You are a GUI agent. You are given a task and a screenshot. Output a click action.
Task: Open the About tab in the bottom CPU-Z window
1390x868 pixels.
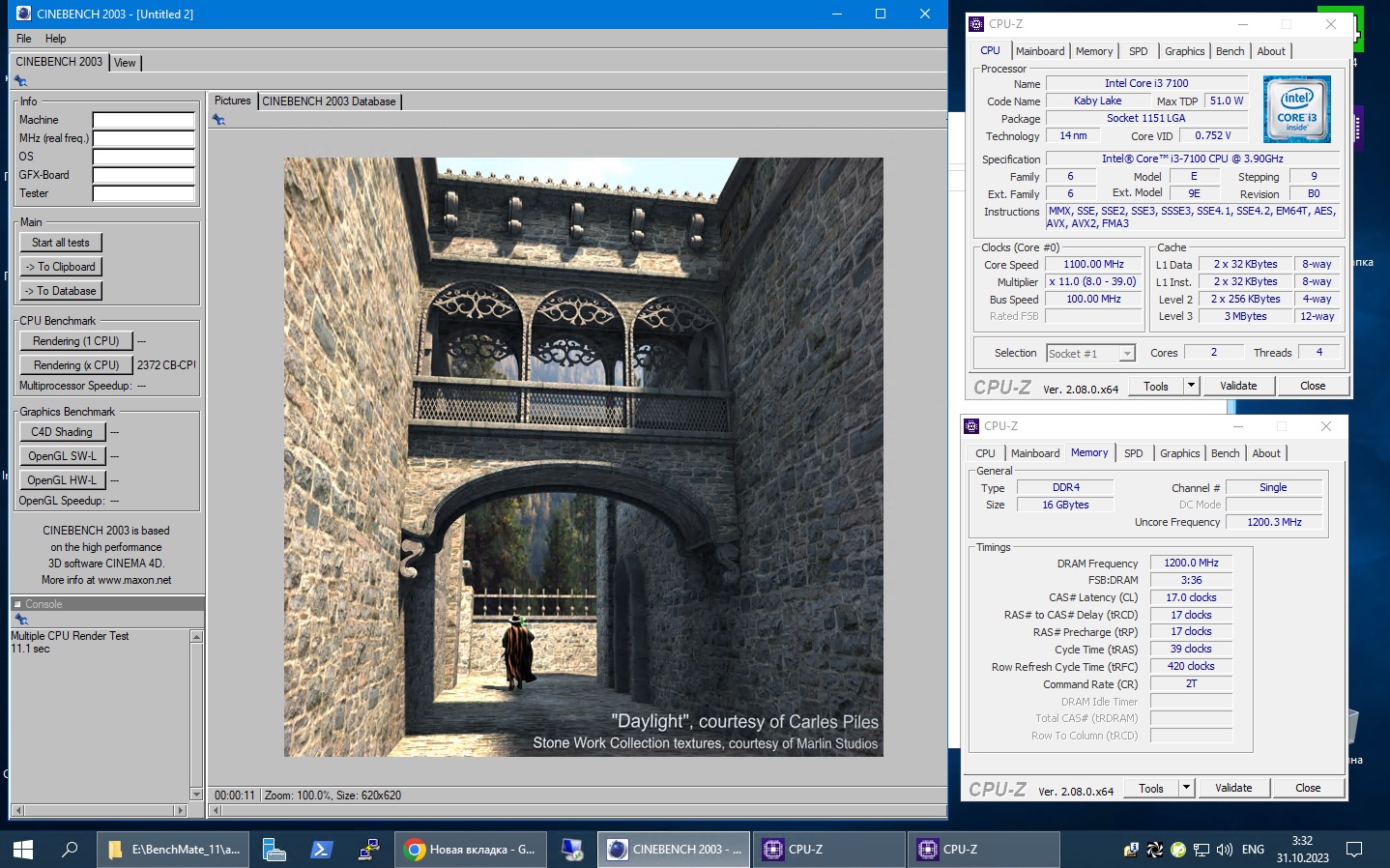(x=1266, y=453)
